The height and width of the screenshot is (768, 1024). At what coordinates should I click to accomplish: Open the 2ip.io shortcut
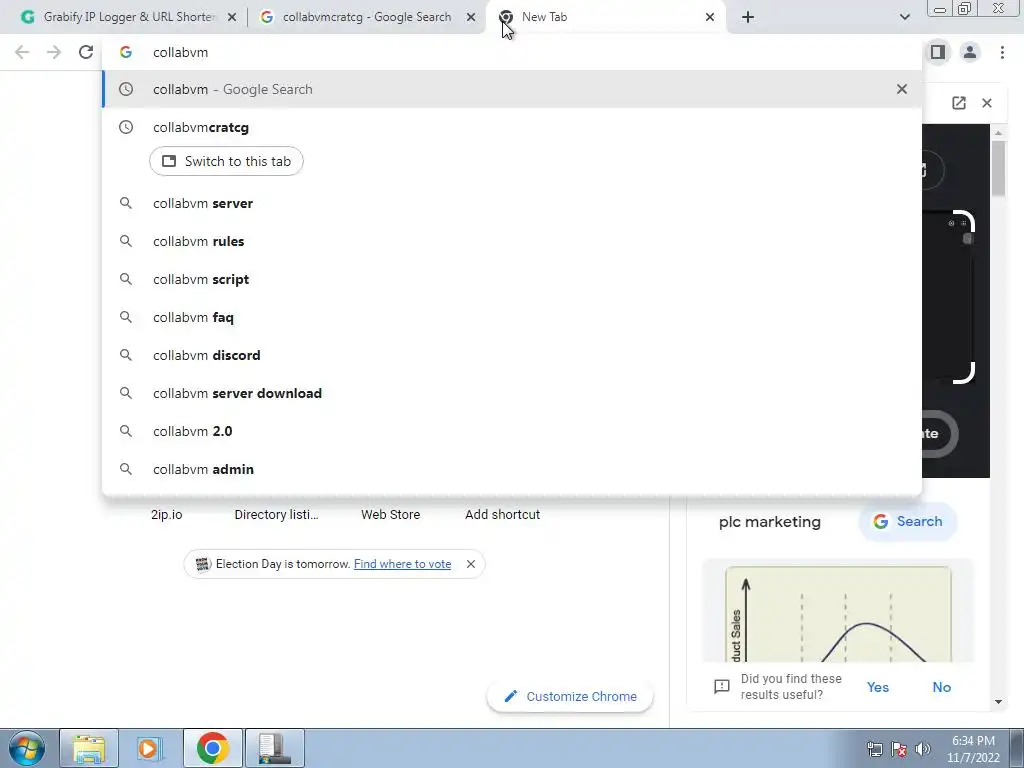(167, 515)
